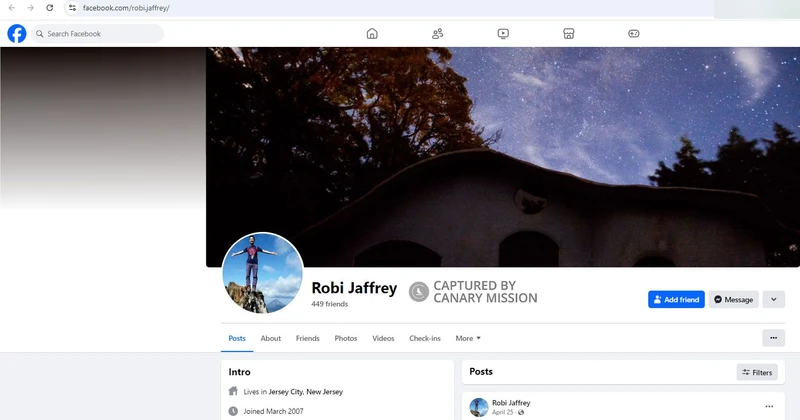
Task: Click the Robi Jaffrey profile name heading
Action: click(354, 288)
